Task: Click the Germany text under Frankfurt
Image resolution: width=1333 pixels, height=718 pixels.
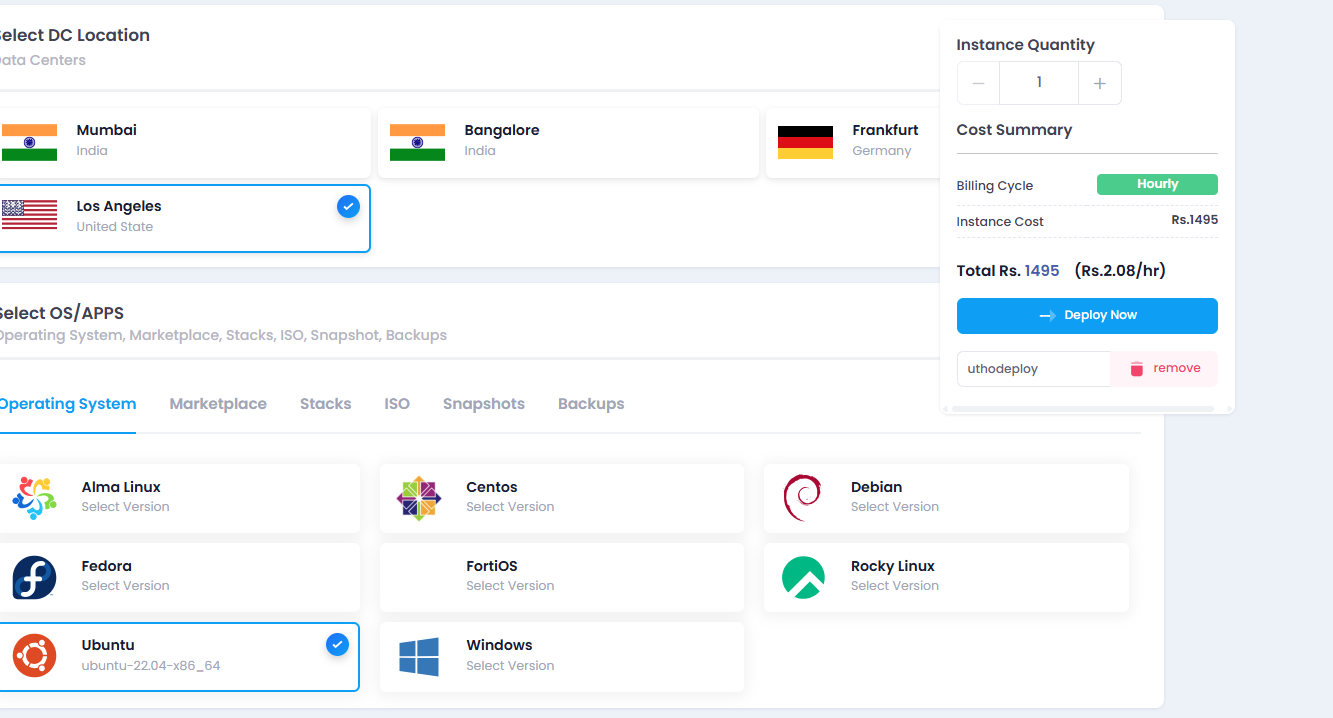Action: point(882,151)
